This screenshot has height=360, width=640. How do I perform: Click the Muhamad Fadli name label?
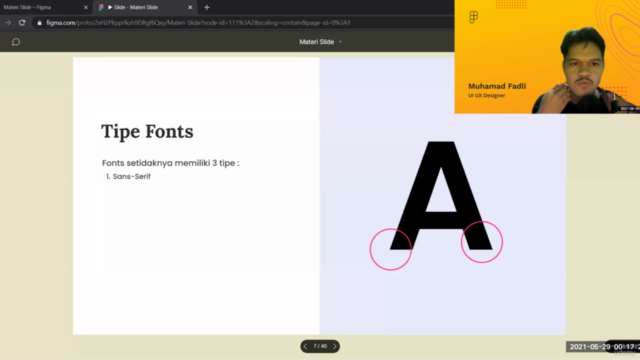pyautogui.click(x=497, y=86)
